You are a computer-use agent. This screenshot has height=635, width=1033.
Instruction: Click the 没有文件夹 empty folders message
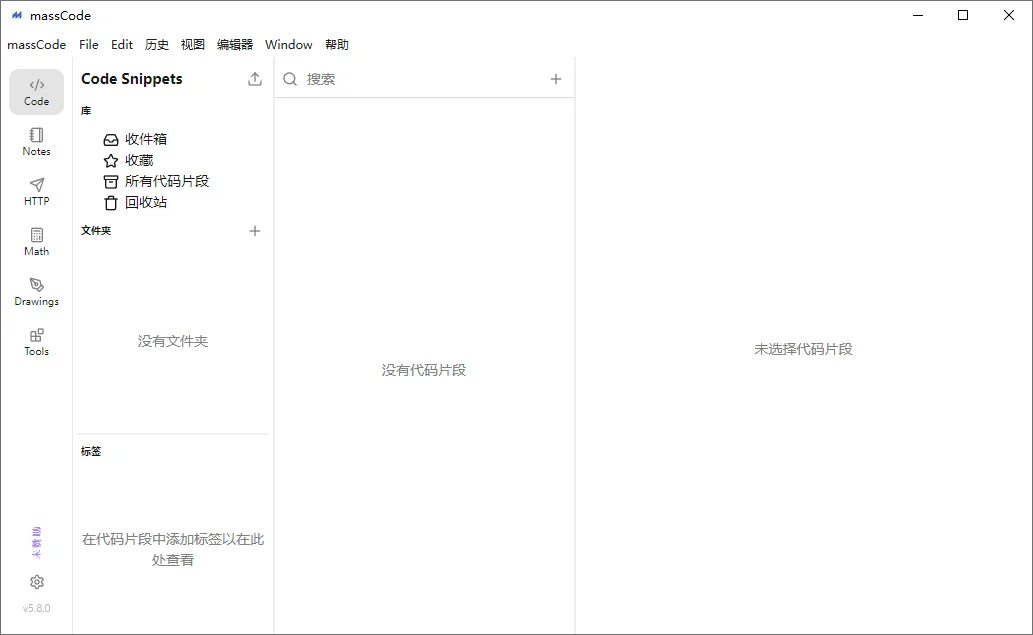[173, 341]
